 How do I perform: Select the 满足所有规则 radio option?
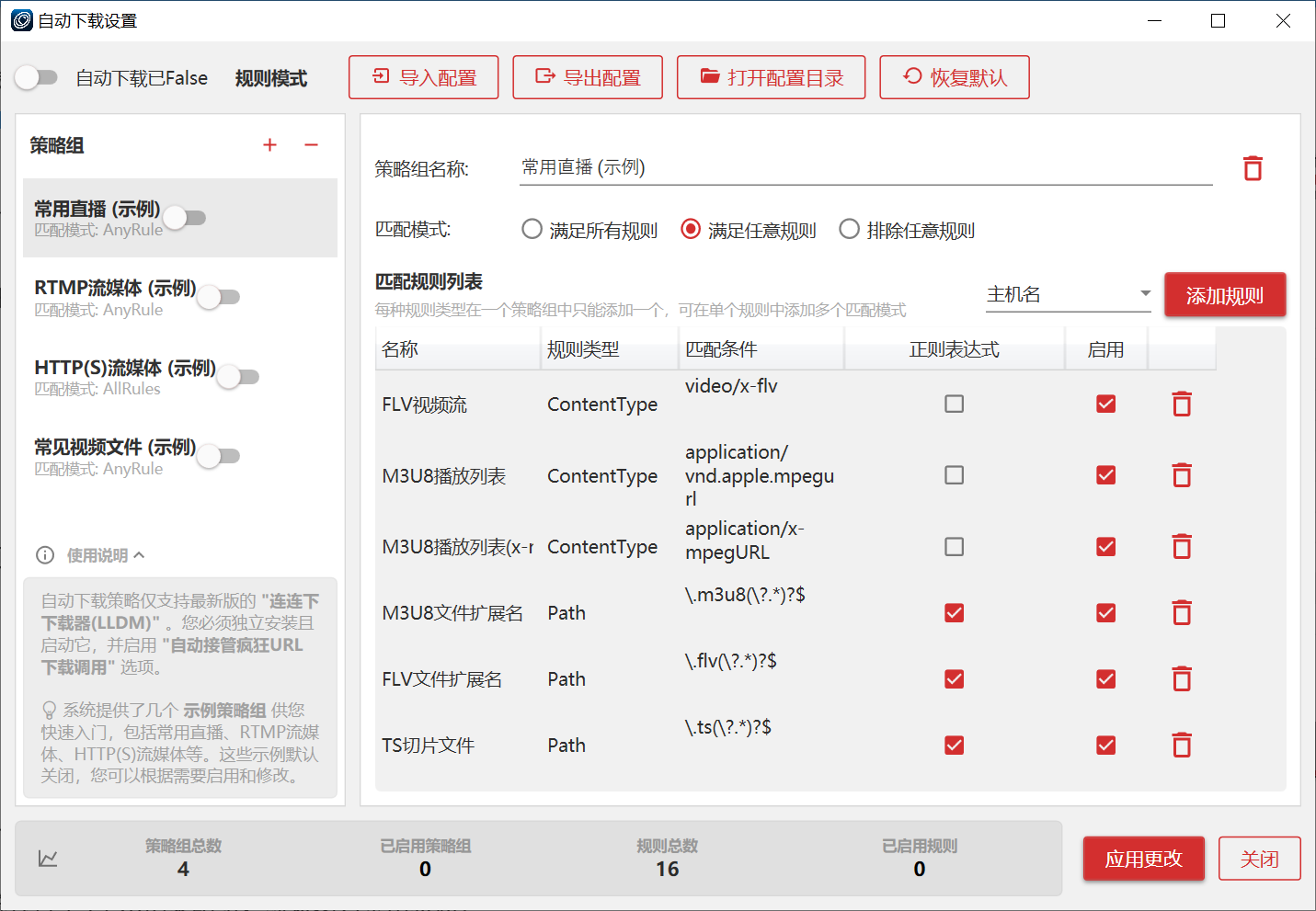tap(532, 230)
